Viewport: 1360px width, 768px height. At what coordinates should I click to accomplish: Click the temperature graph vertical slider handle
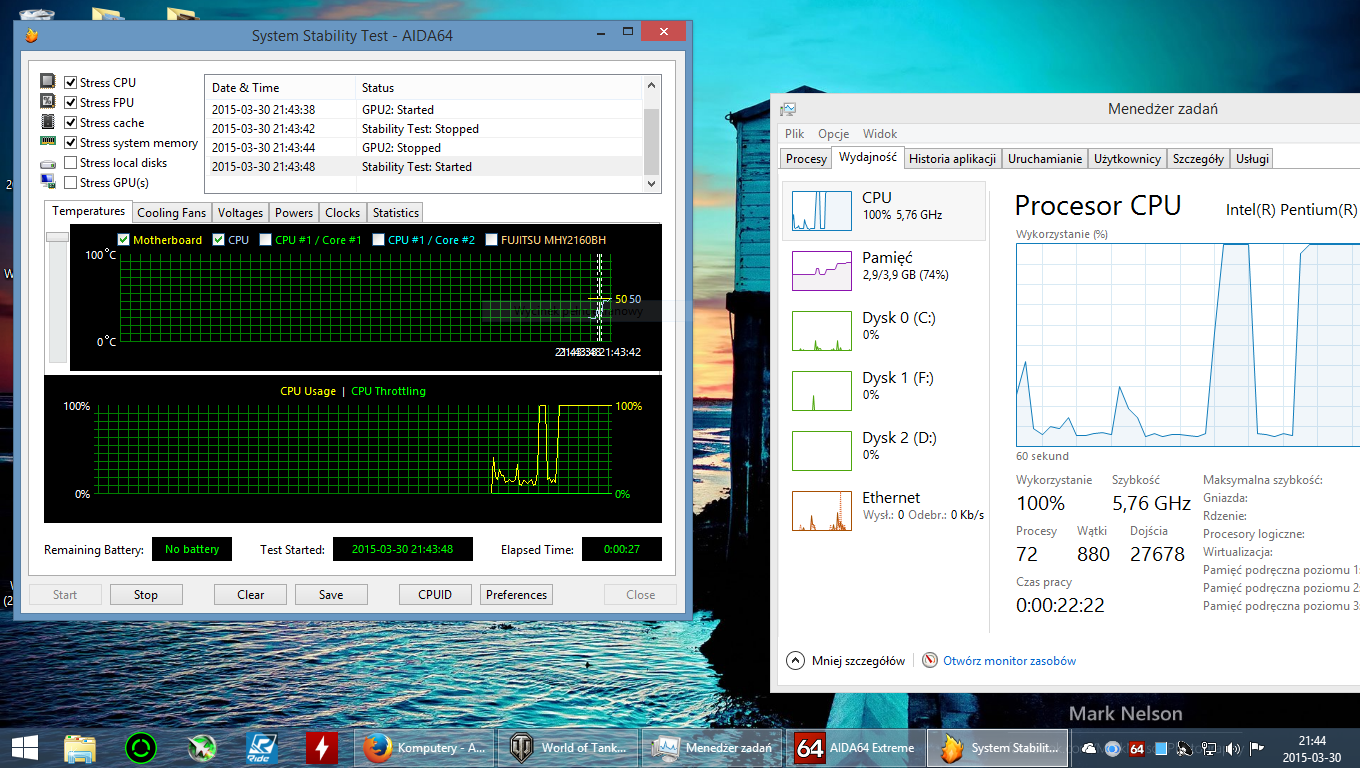coord(58,237)
